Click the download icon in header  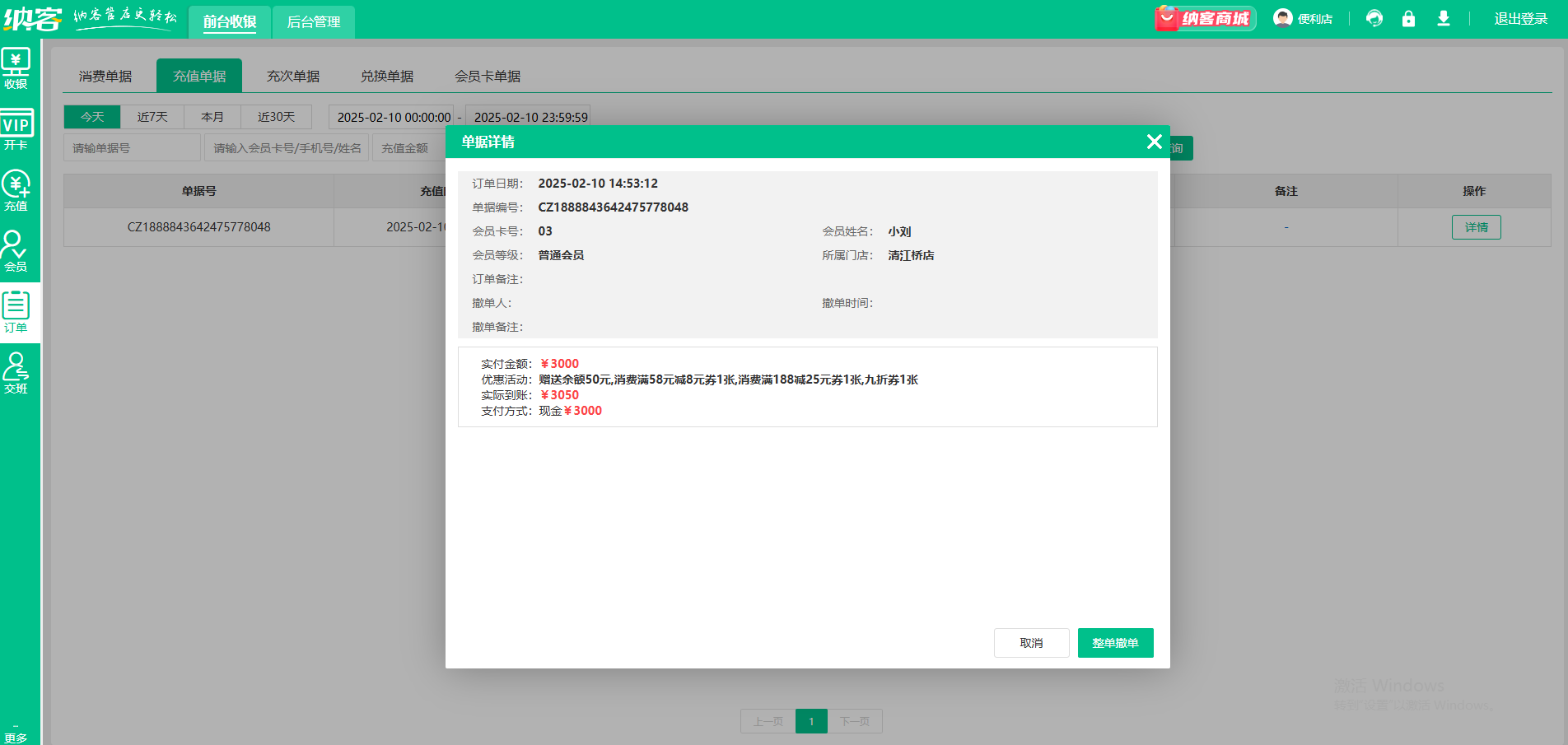pyautogui.click(x=1443, y=18)
